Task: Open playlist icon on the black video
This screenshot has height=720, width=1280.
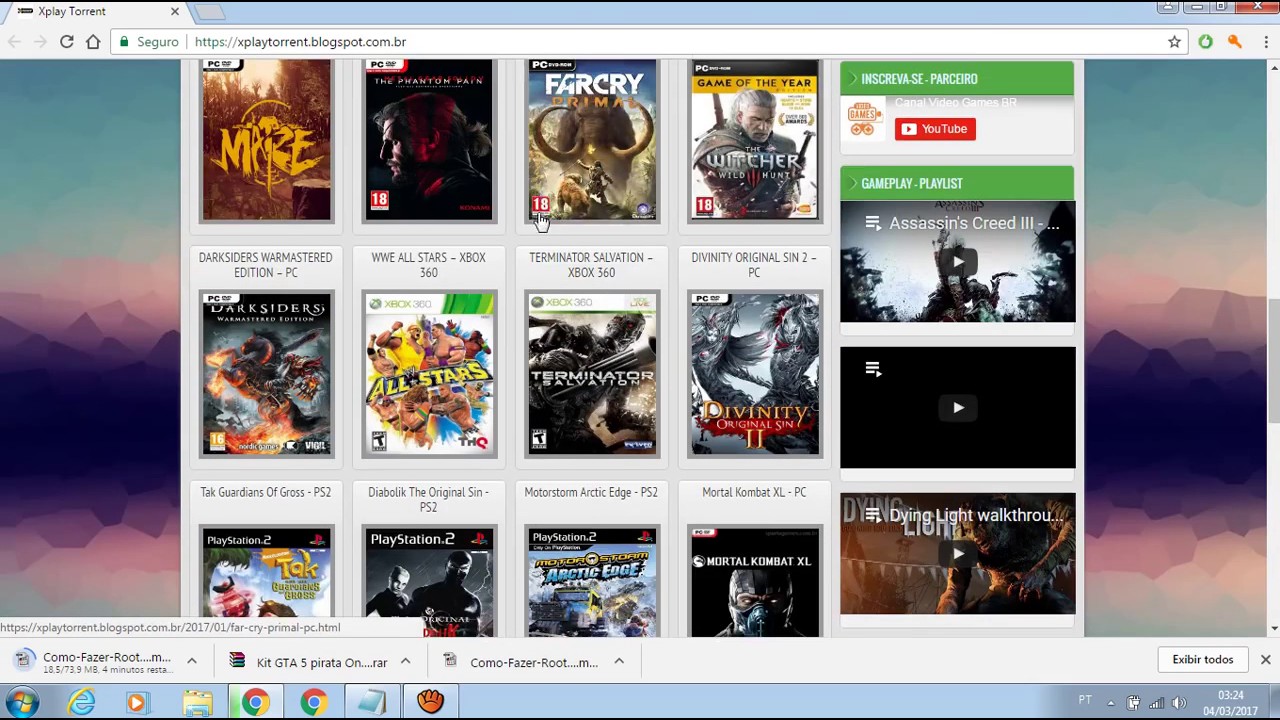Action: tap(873, 370)
